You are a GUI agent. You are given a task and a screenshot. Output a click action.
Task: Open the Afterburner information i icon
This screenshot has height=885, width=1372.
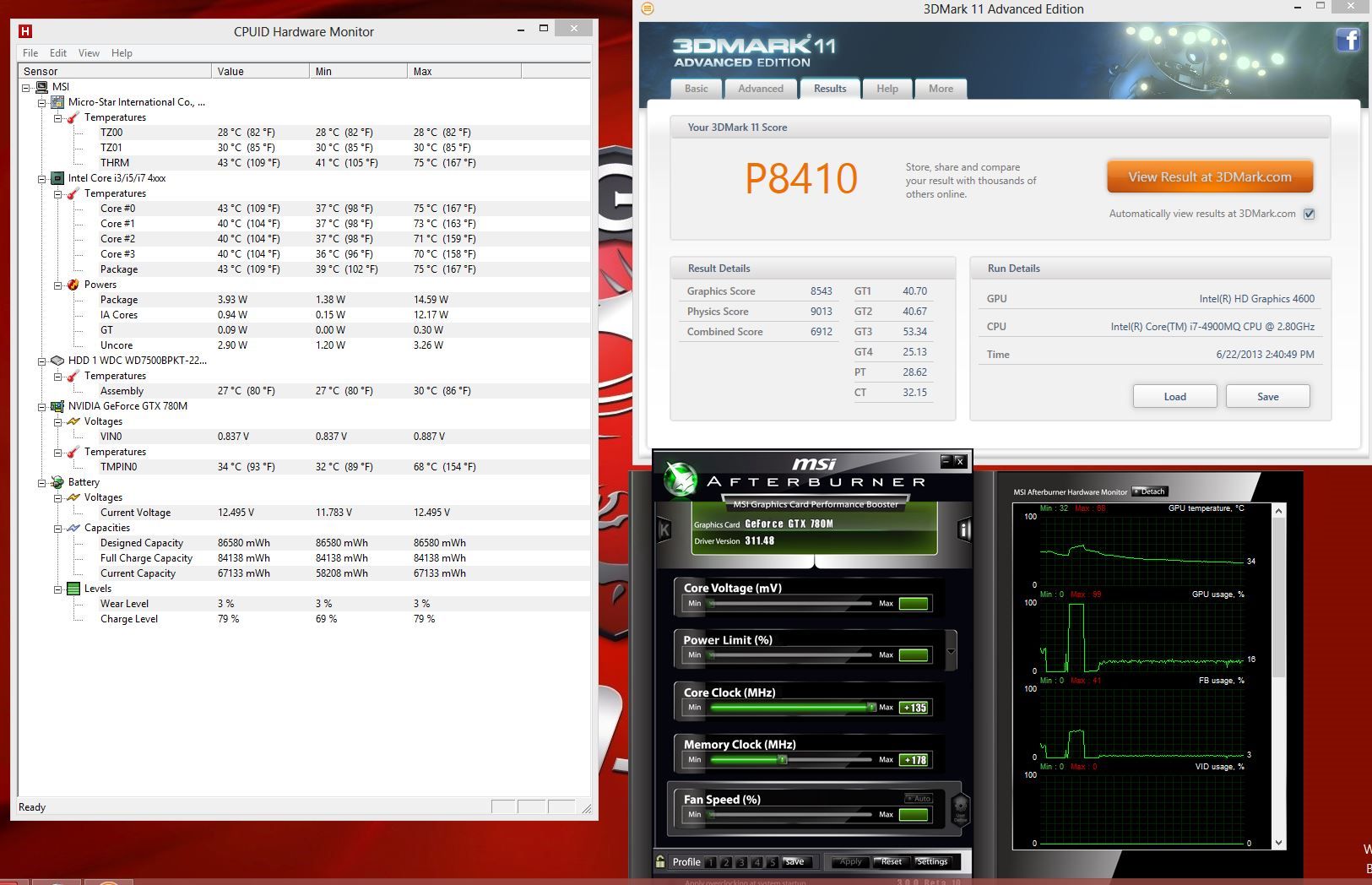[963, 529]
